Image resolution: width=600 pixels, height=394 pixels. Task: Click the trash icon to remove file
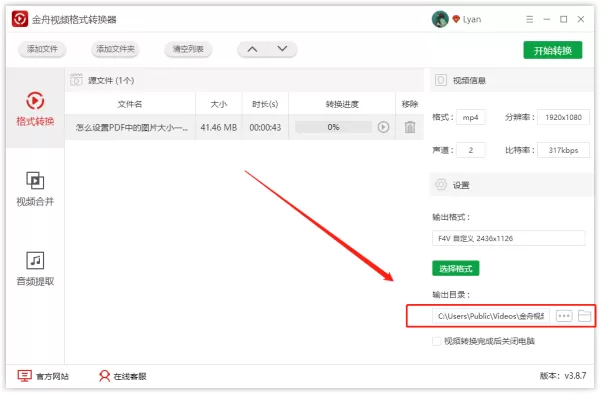point(410,127)
